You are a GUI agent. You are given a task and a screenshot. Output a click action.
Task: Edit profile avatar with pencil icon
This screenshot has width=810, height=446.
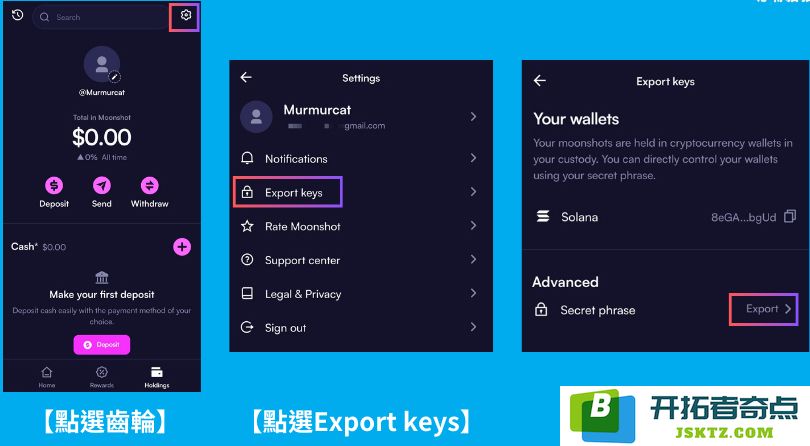[x=114, y=77]
